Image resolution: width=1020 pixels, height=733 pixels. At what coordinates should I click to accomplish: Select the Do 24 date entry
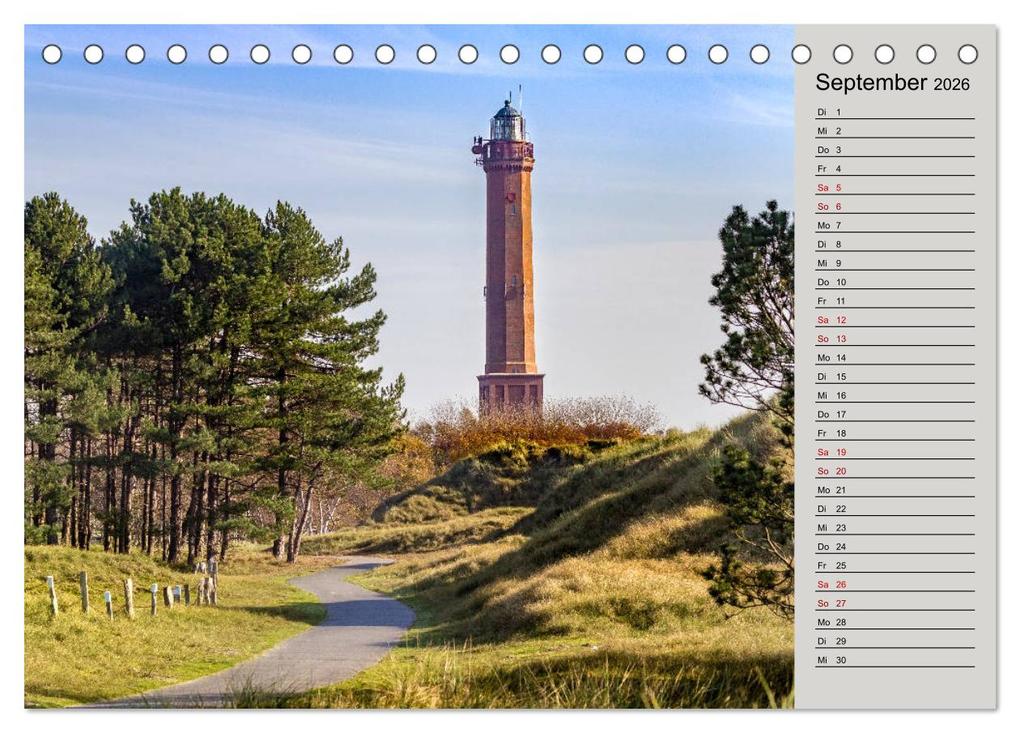(x=831, y=547)
